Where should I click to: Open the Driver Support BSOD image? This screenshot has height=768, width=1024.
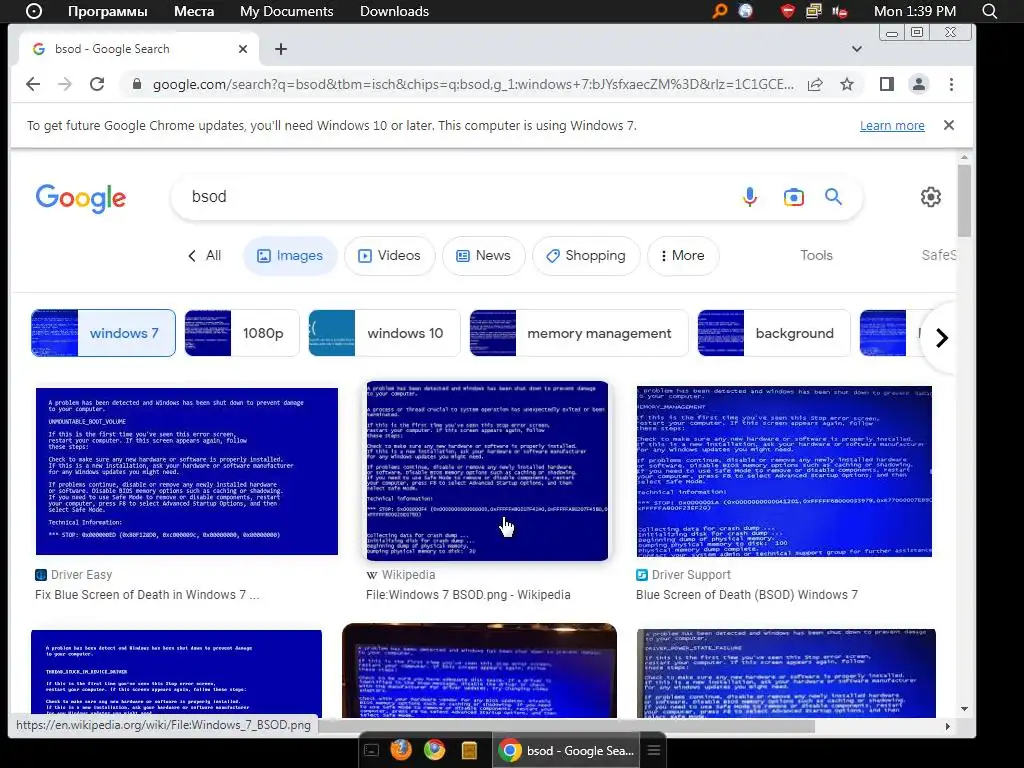coord(784,471)
